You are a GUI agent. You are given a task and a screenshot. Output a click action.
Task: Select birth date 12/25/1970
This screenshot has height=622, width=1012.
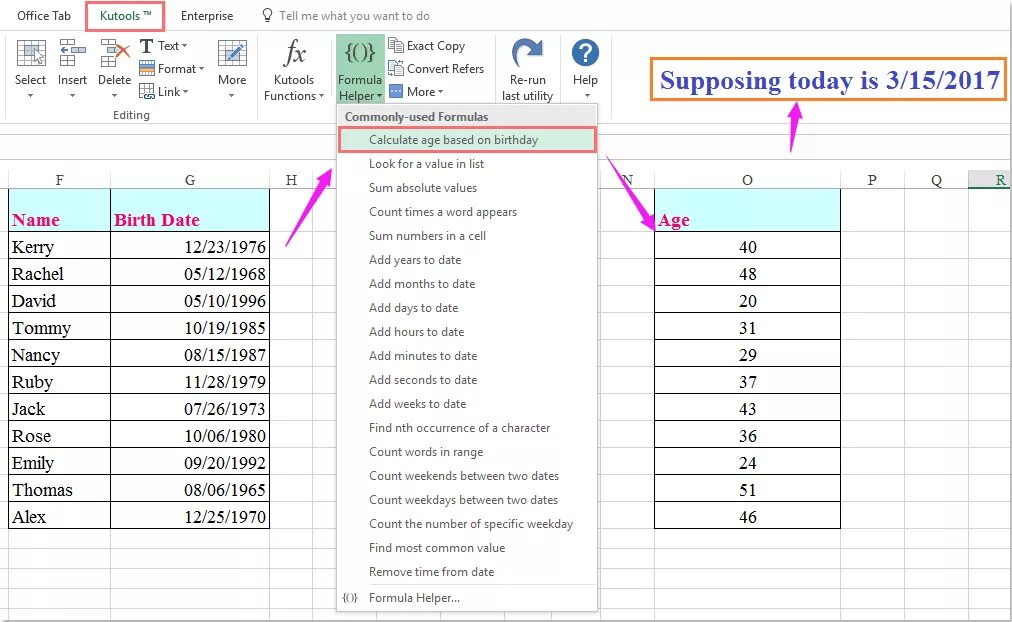click(190, 516)
